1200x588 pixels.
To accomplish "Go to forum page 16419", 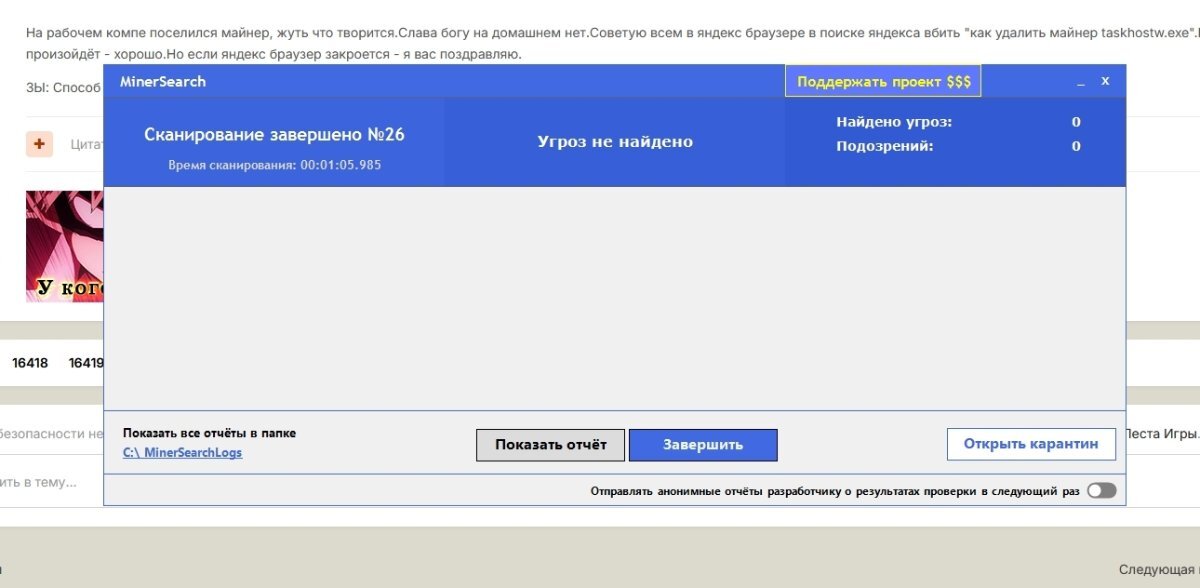I will (86, 363).
